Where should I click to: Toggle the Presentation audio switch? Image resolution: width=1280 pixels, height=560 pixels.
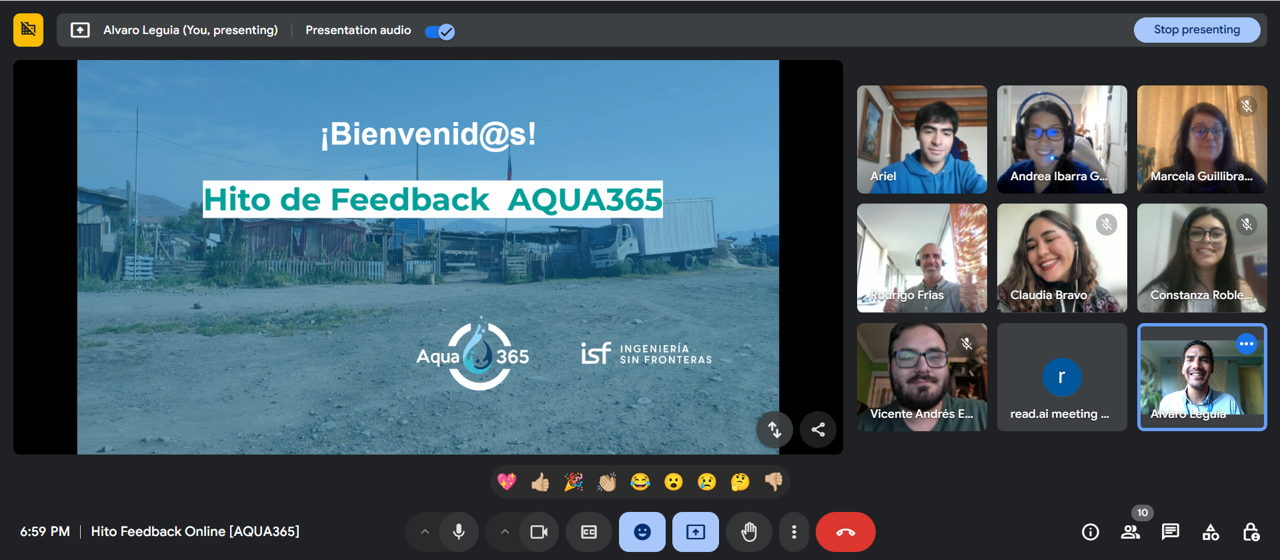tap(440, 31)
